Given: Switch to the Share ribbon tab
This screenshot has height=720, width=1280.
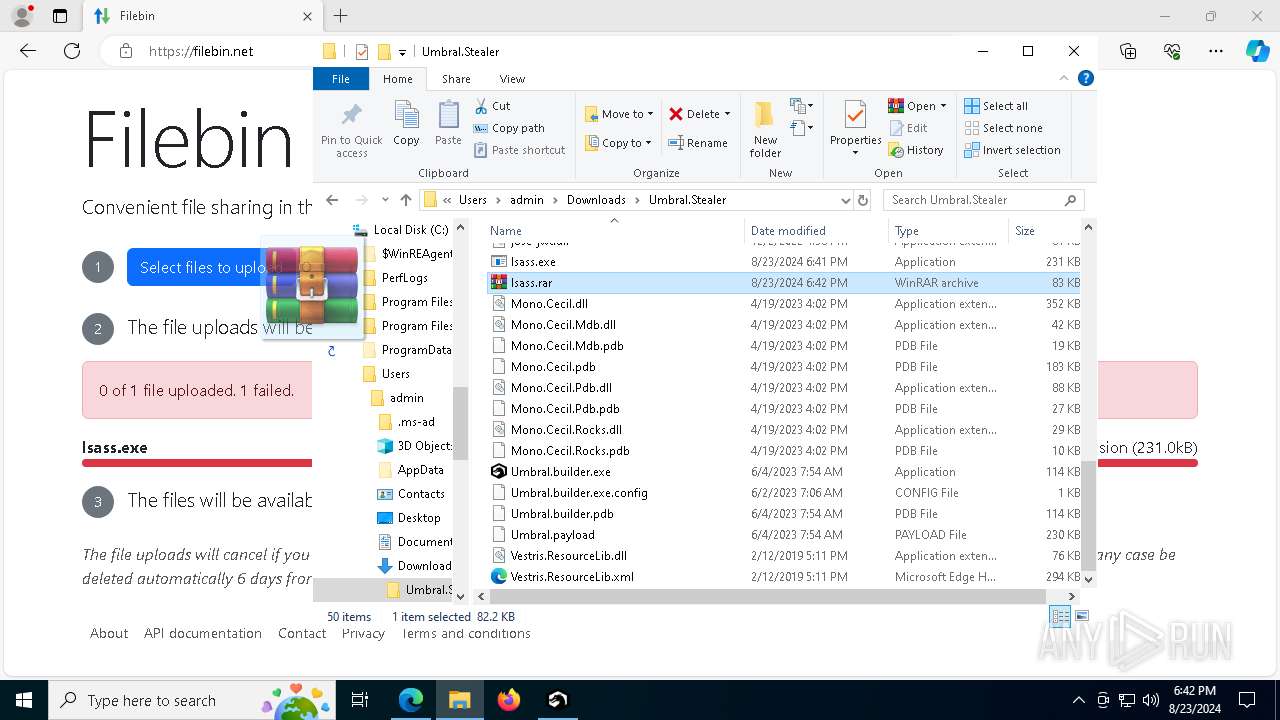Looking at the screenshot, I should point(456,79).
